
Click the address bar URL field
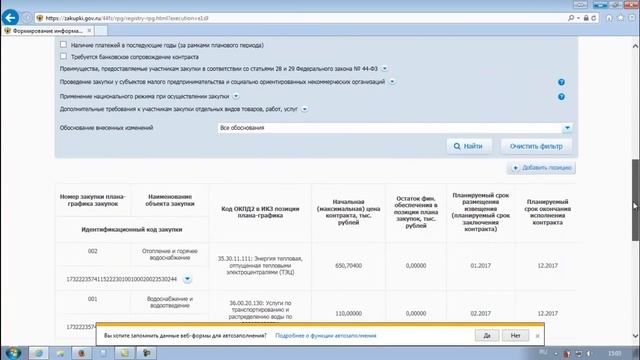[300, 18]
